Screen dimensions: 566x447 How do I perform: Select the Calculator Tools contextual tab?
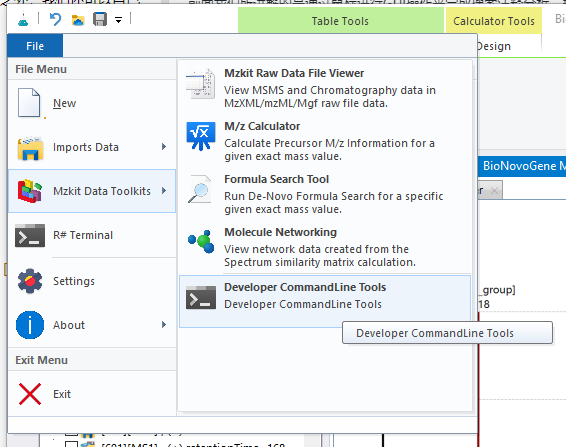click(x=493, y=21)
